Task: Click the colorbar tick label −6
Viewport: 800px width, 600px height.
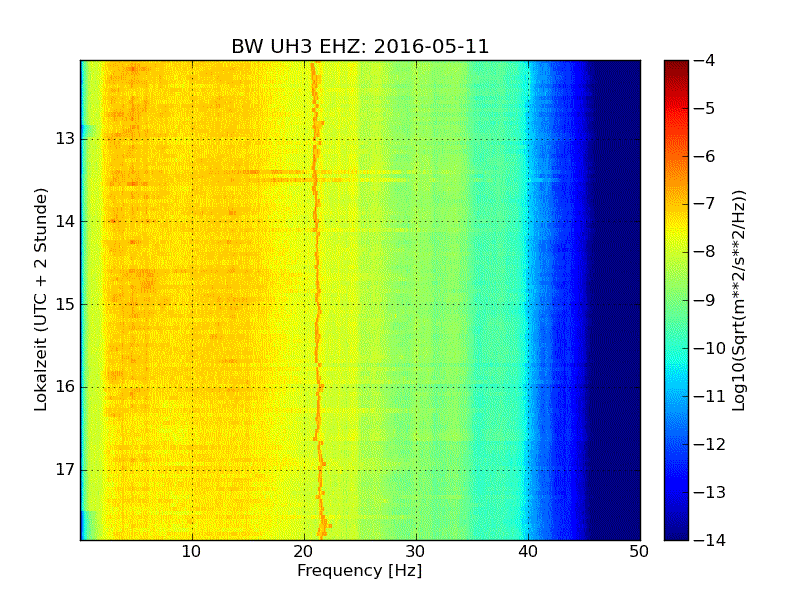Action: point(704,157)
